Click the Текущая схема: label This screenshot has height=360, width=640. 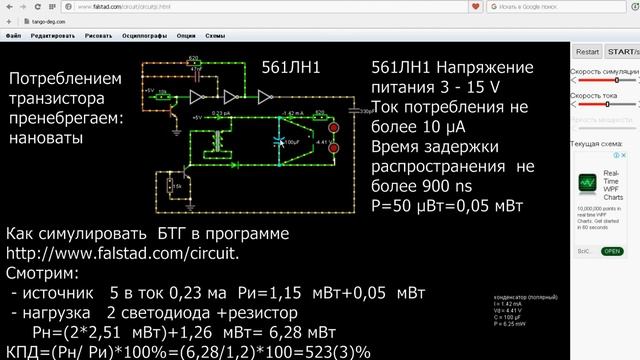pos(596,144)
